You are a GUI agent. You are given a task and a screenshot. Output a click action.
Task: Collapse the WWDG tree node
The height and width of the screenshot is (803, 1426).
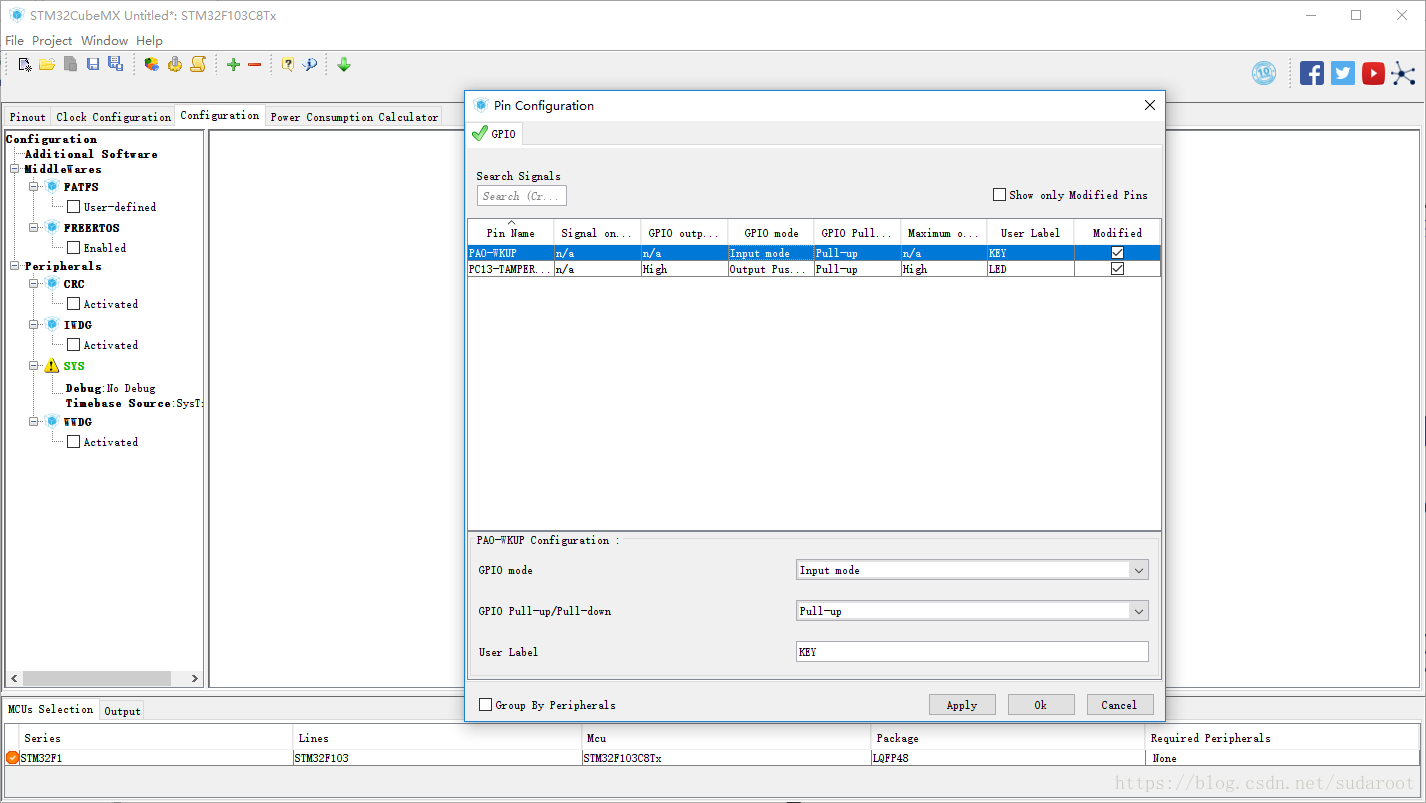33,421
